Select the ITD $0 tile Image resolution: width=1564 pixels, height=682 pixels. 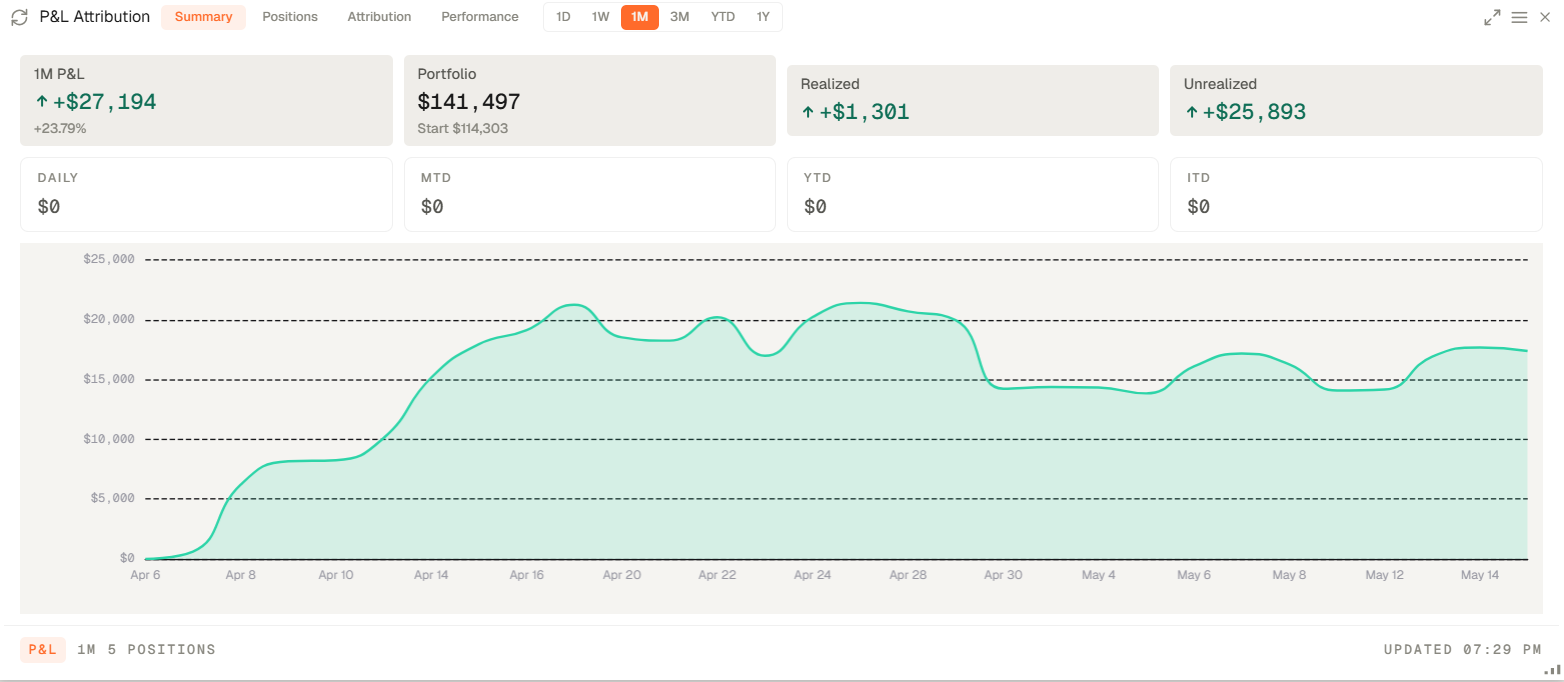[1357, 194]
